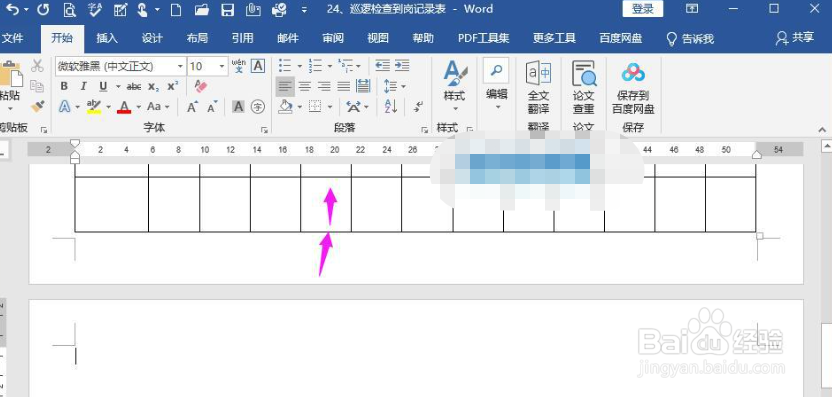Viewport: 832px width, 397px height.
Task: Toggle underline formatting
Action: tap(103, 86)
